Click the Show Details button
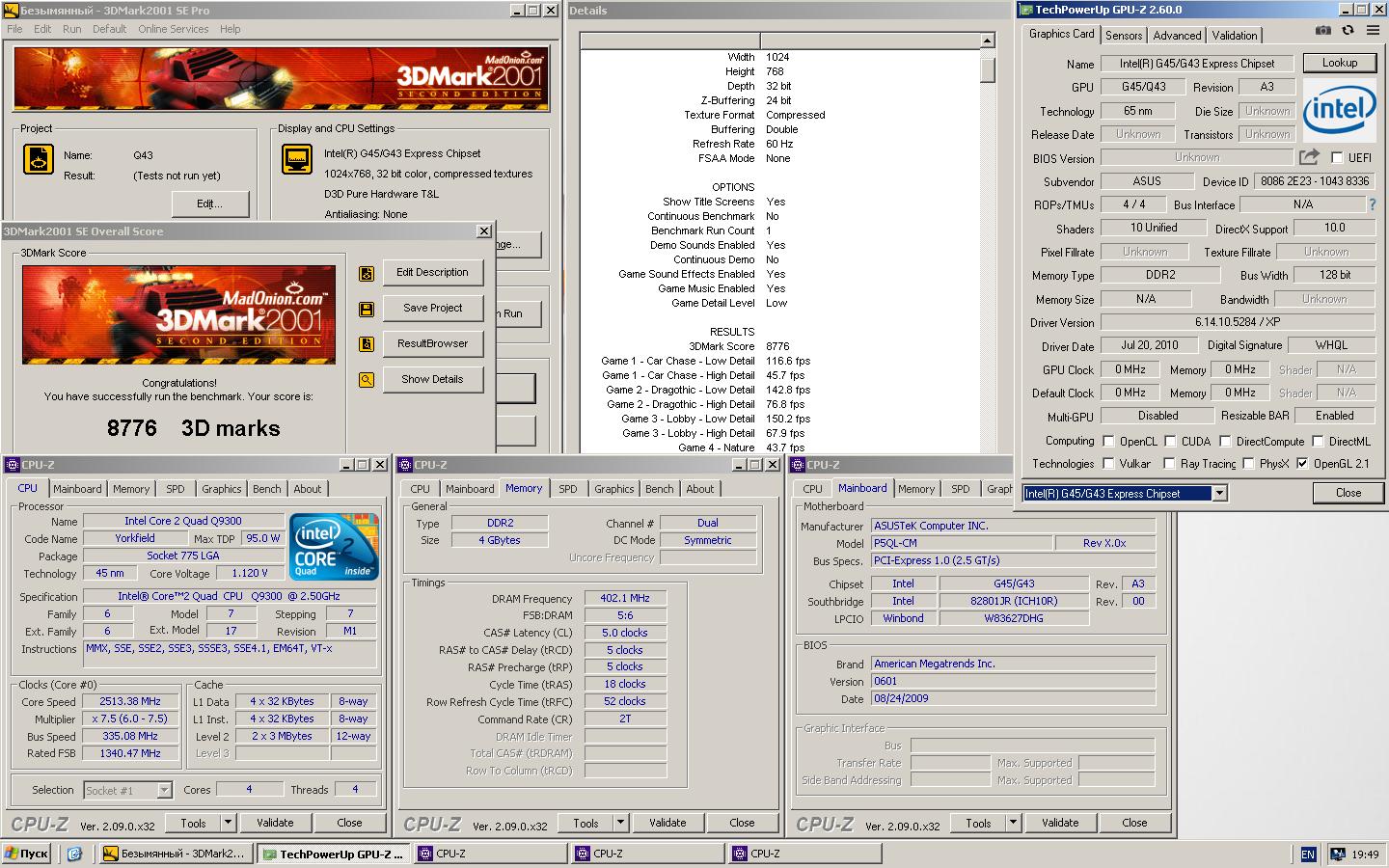The width and height of the screenshot is (1389, 868). pyautogui.click(x=433, y=380)
